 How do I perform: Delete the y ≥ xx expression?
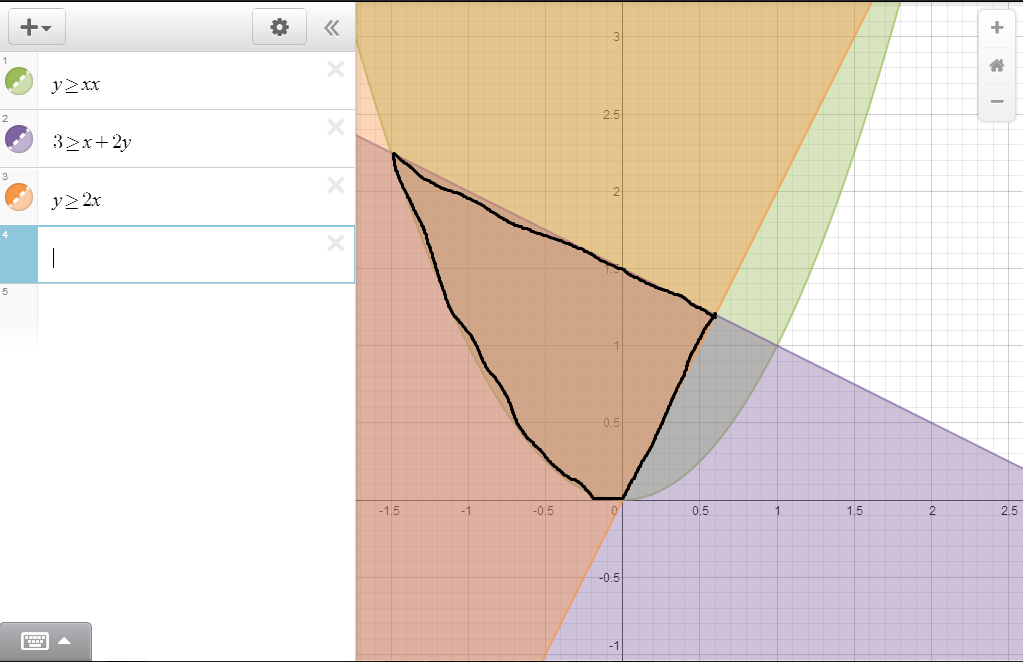pos(335,69)
